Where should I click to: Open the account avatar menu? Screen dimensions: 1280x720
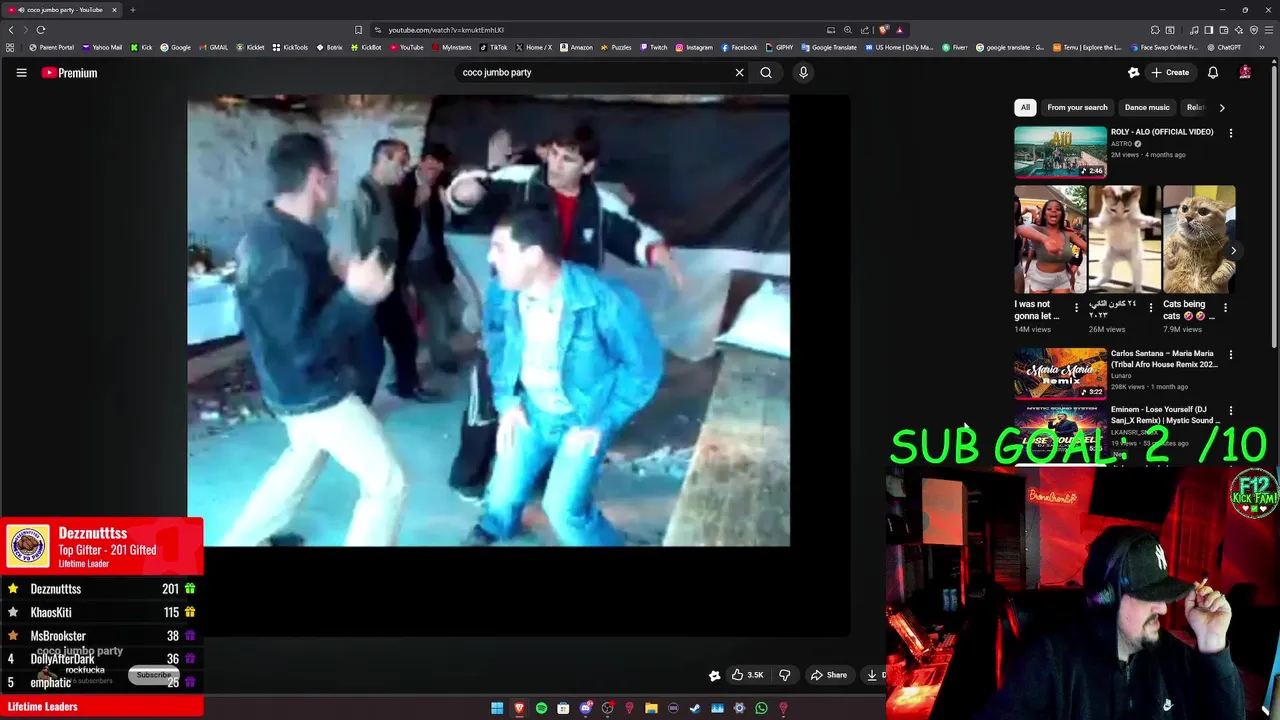click(x=1245, y=72)
